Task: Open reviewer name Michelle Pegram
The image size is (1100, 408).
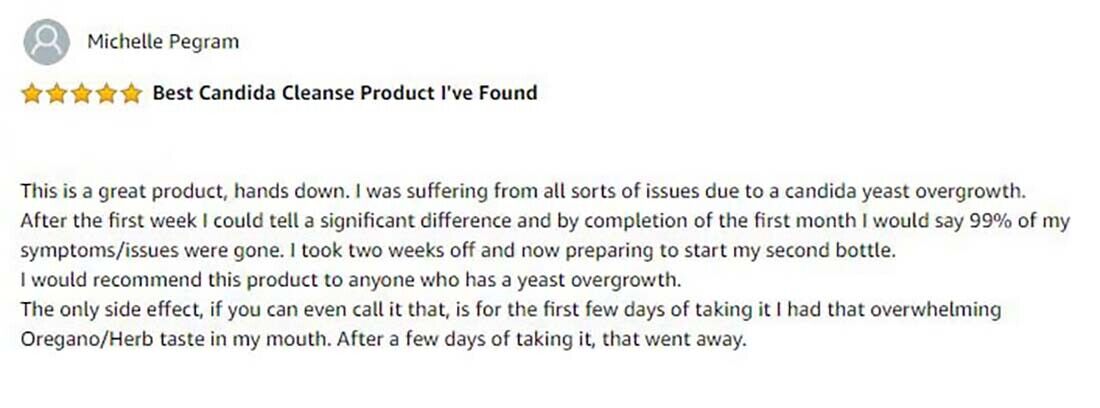Action: tap(163, 42)
